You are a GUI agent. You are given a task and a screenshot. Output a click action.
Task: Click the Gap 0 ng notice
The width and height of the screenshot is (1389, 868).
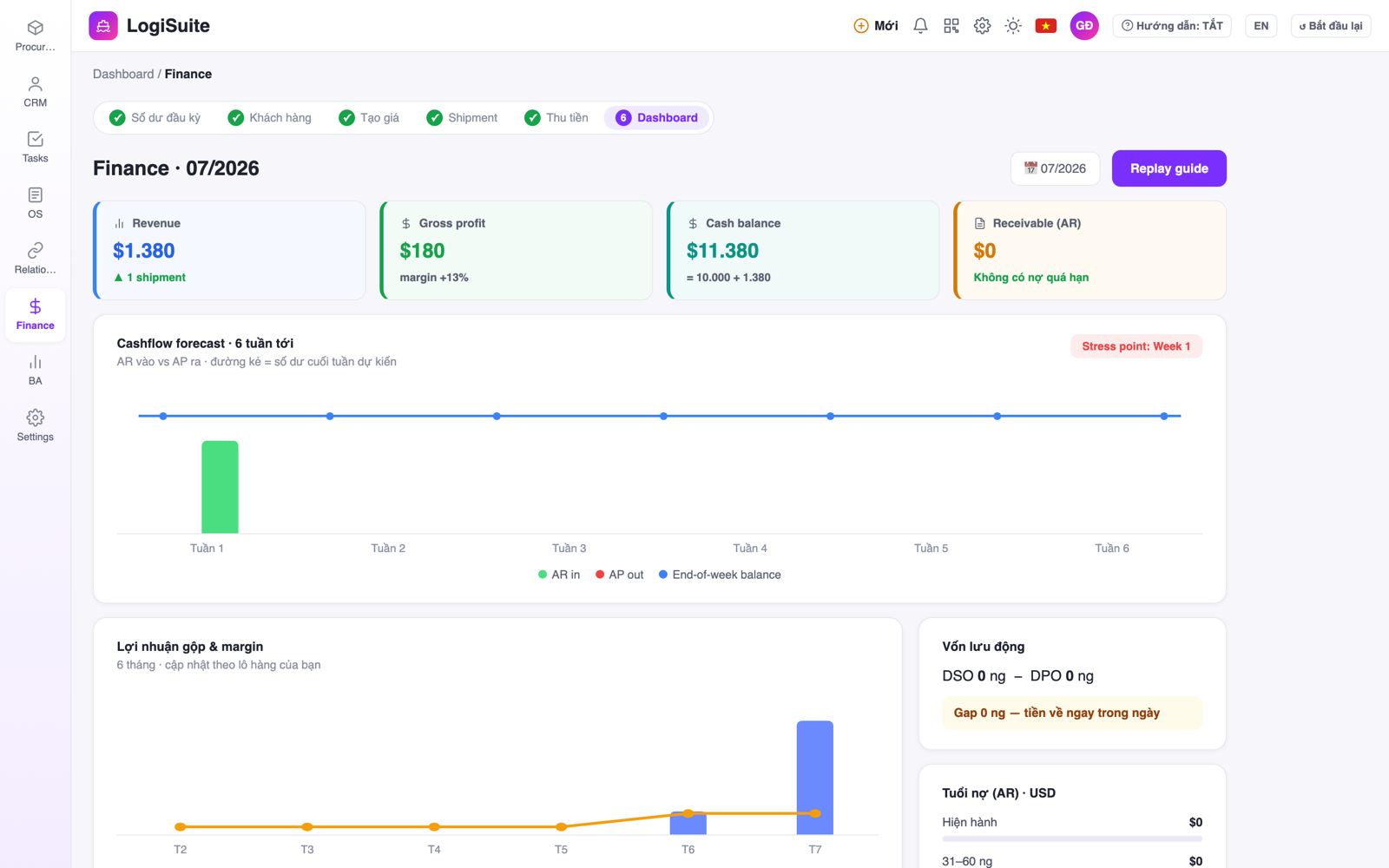point(1072,713)
